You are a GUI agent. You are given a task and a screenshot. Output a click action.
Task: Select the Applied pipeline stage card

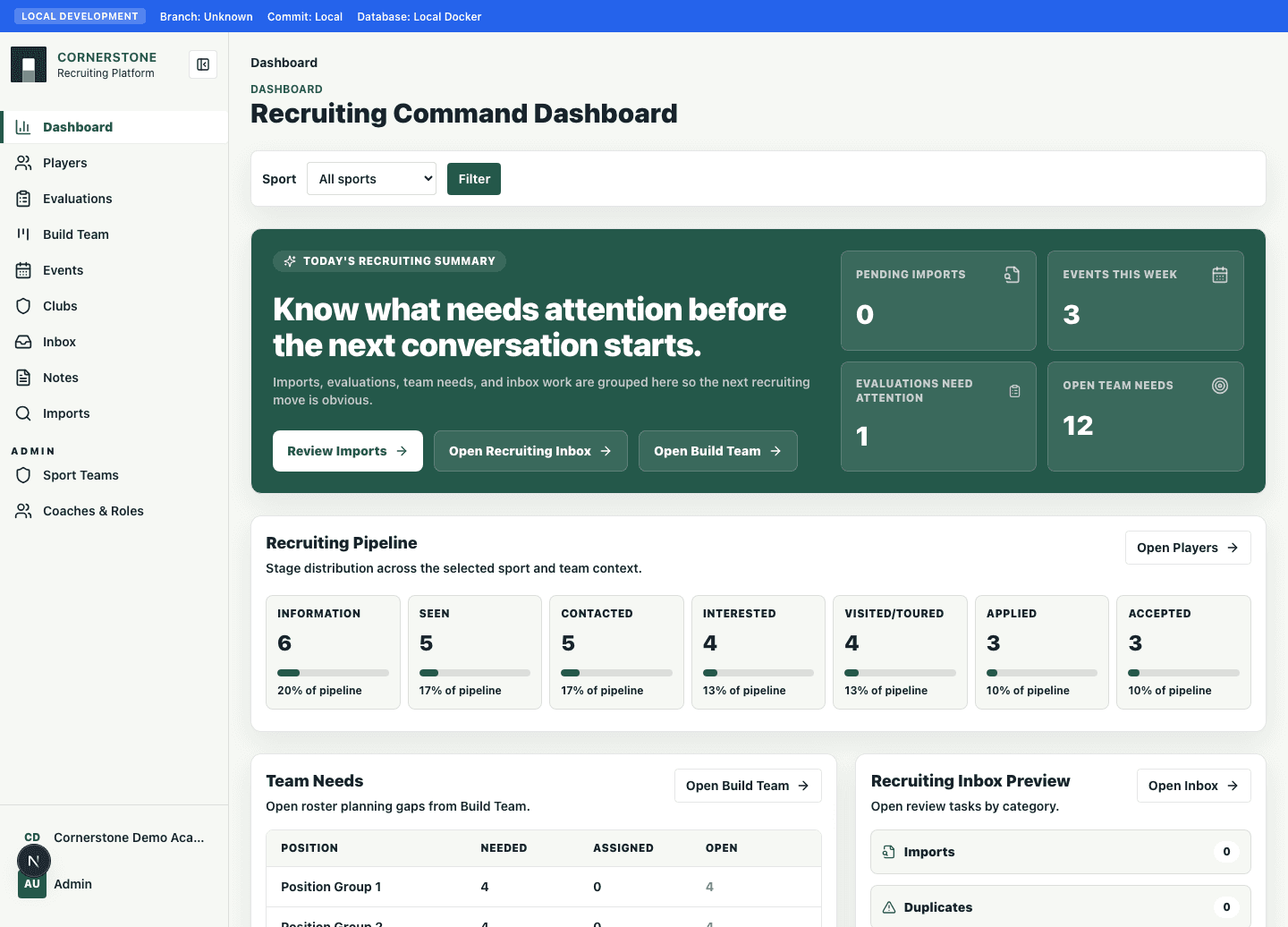tap(1042, 652)
